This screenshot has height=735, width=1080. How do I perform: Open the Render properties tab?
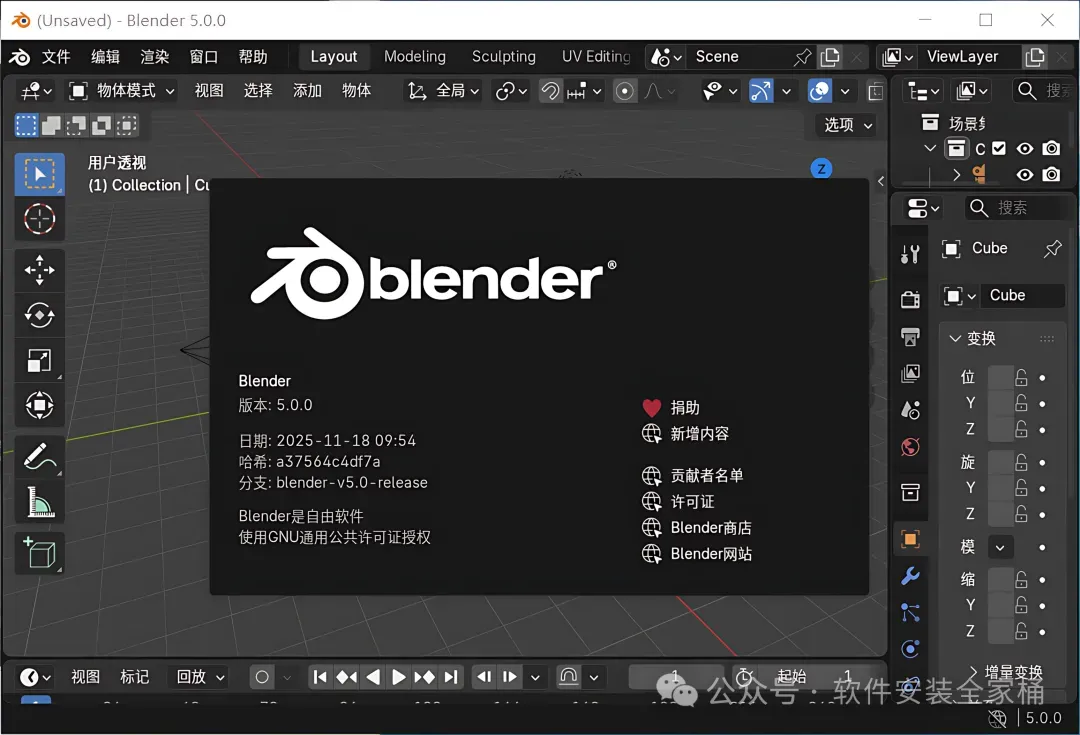pos(910,299)
